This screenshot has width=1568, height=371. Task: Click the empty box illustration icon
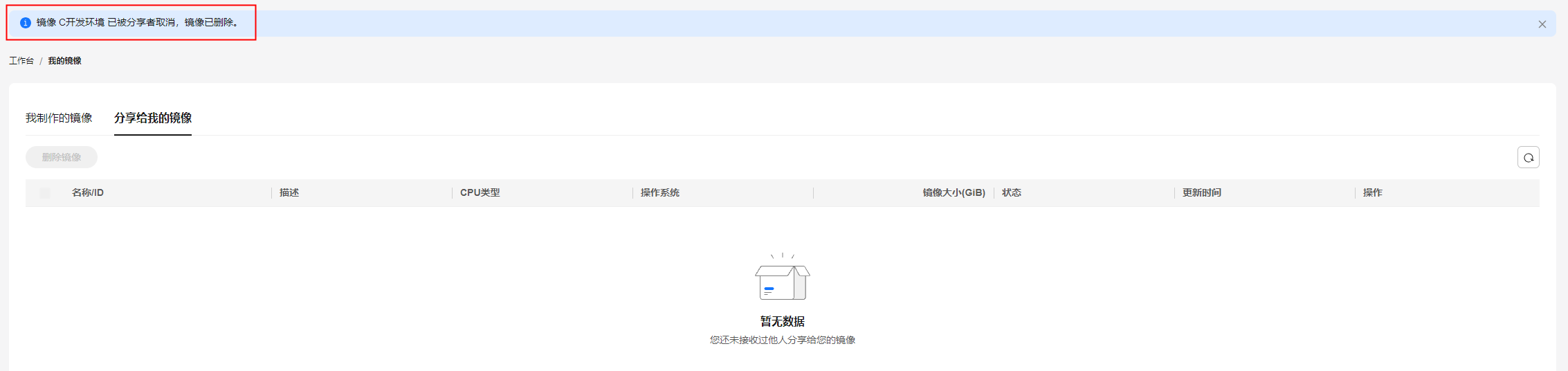783,277
